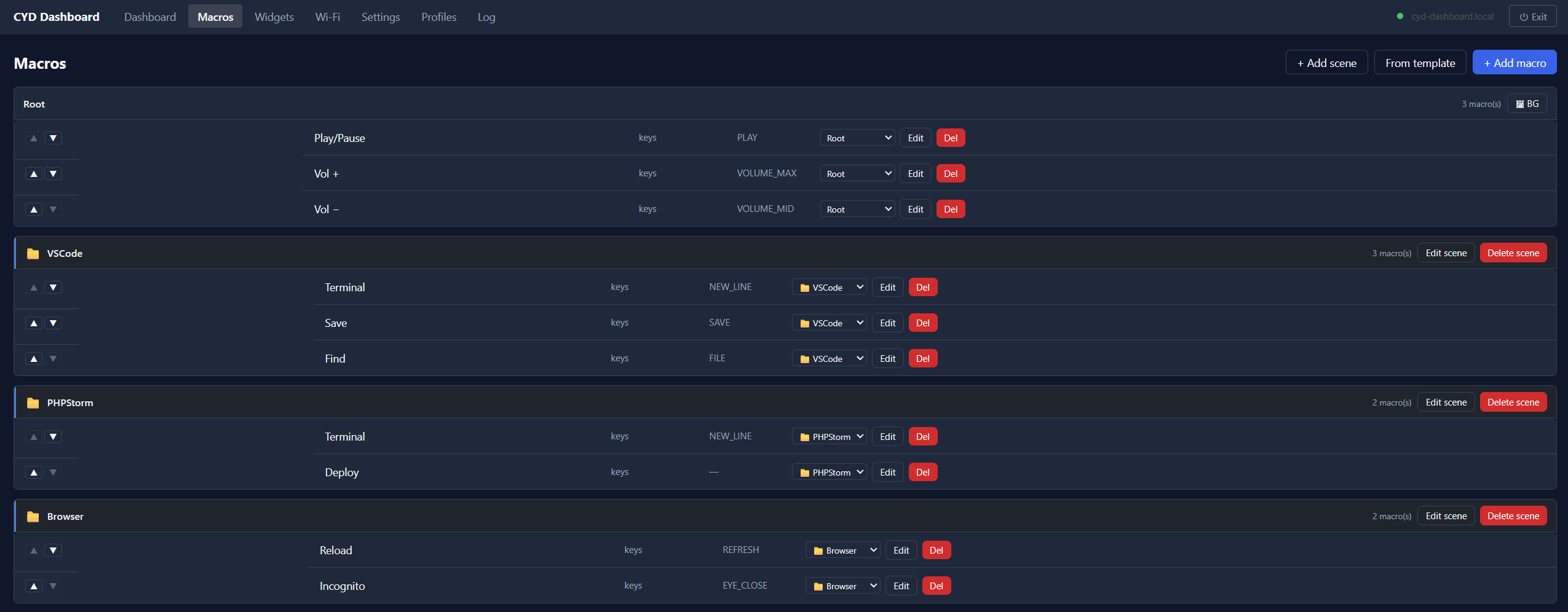Delete the Vol – macro
The width and height of the screenshot is (1568, 612).
click(x=951, y=210)
